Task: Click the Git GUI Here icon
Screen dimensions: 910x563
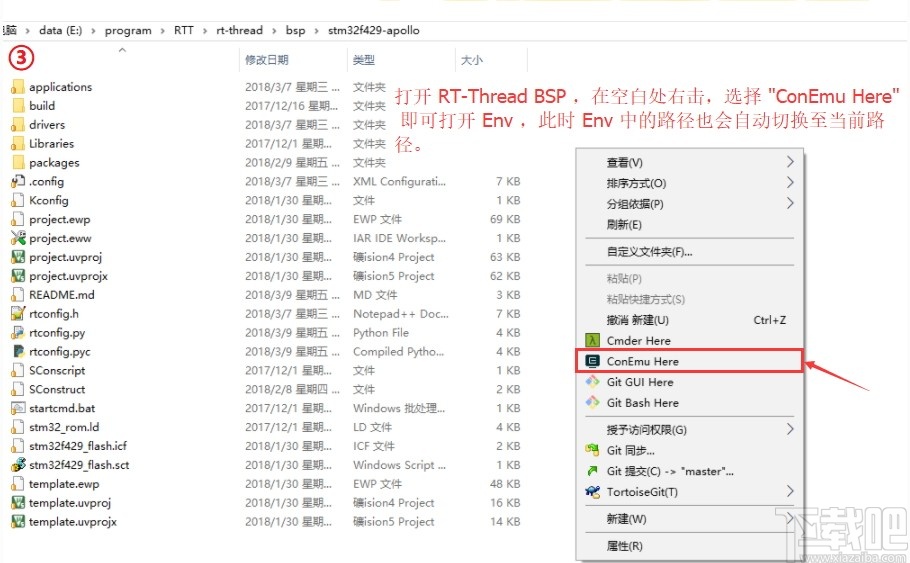Action: (x=592, y=382)
